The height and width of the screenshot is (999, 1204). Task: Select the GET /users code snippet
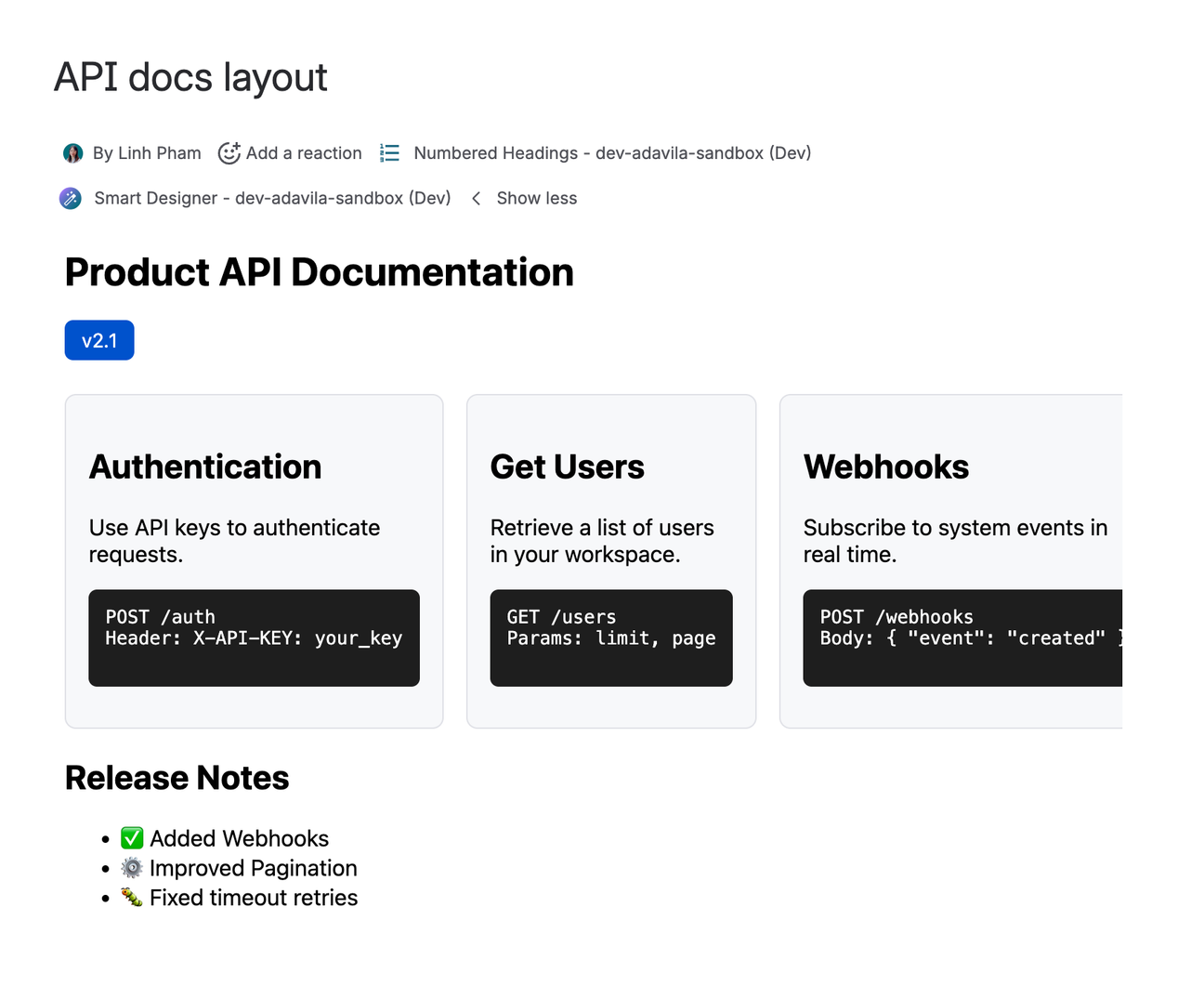[x=610, y=638]
